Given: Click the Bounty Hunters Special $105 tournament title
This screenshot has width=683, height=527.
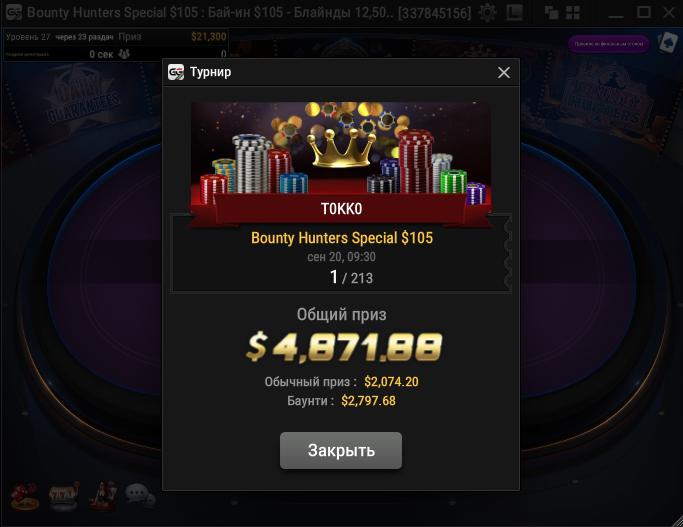Looking at the screenshot, I should (342, 238).
